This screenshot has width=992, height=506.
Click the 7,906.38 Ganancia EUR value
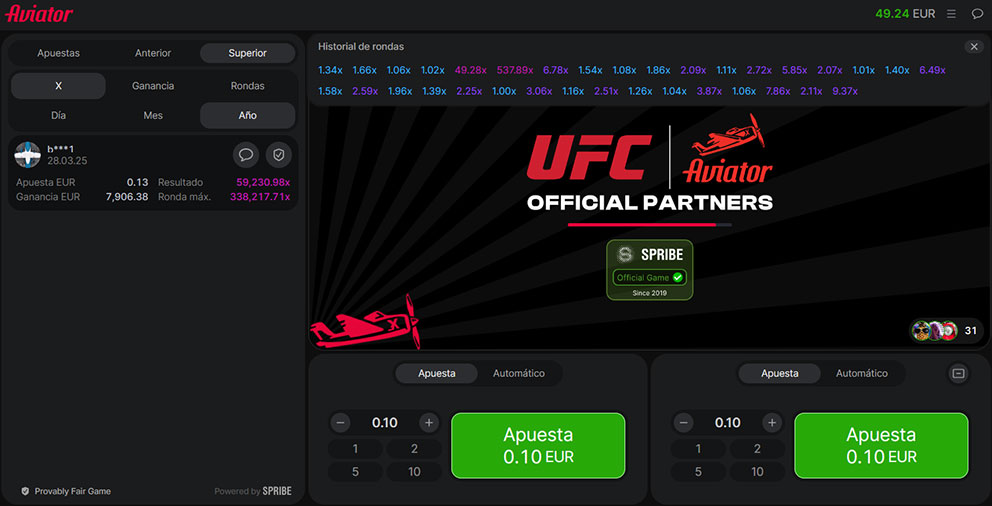tap(127, 197)
